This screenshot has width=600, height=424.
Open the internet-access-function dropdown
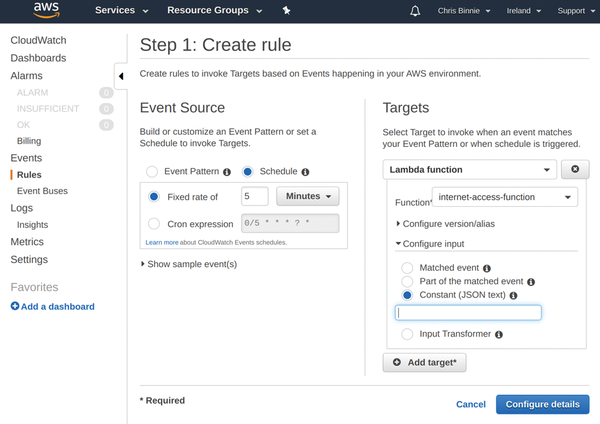[x=505, y=197]
